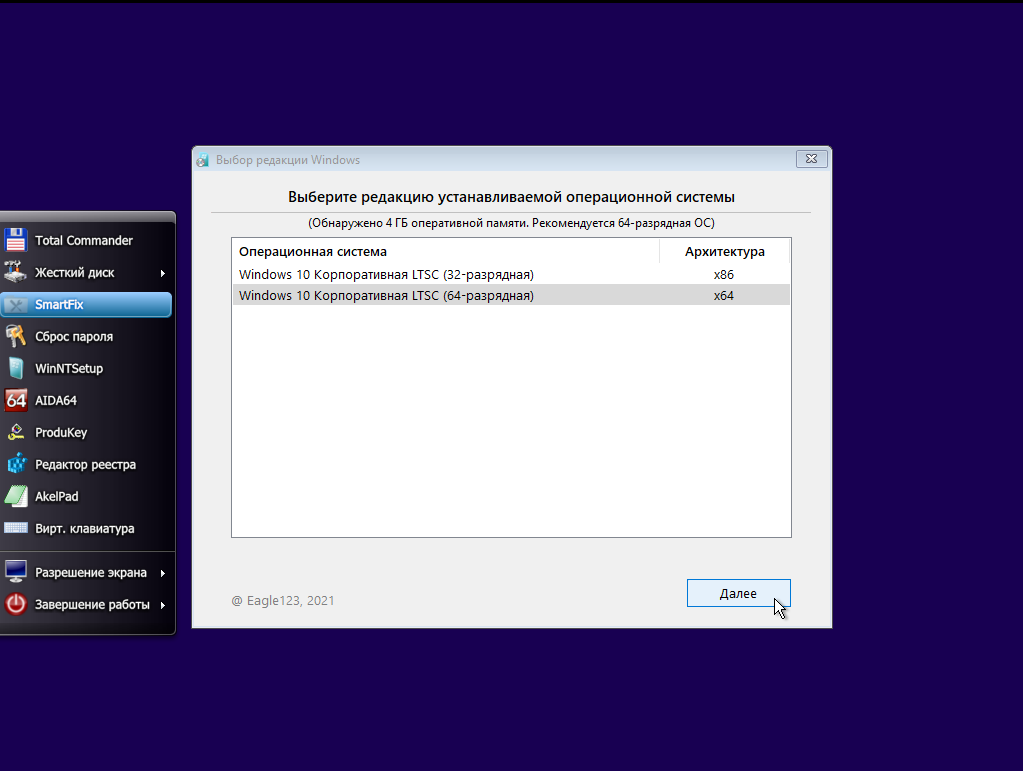
Task: Click the ProduKey key icon
Action: (x=15, y=433)
